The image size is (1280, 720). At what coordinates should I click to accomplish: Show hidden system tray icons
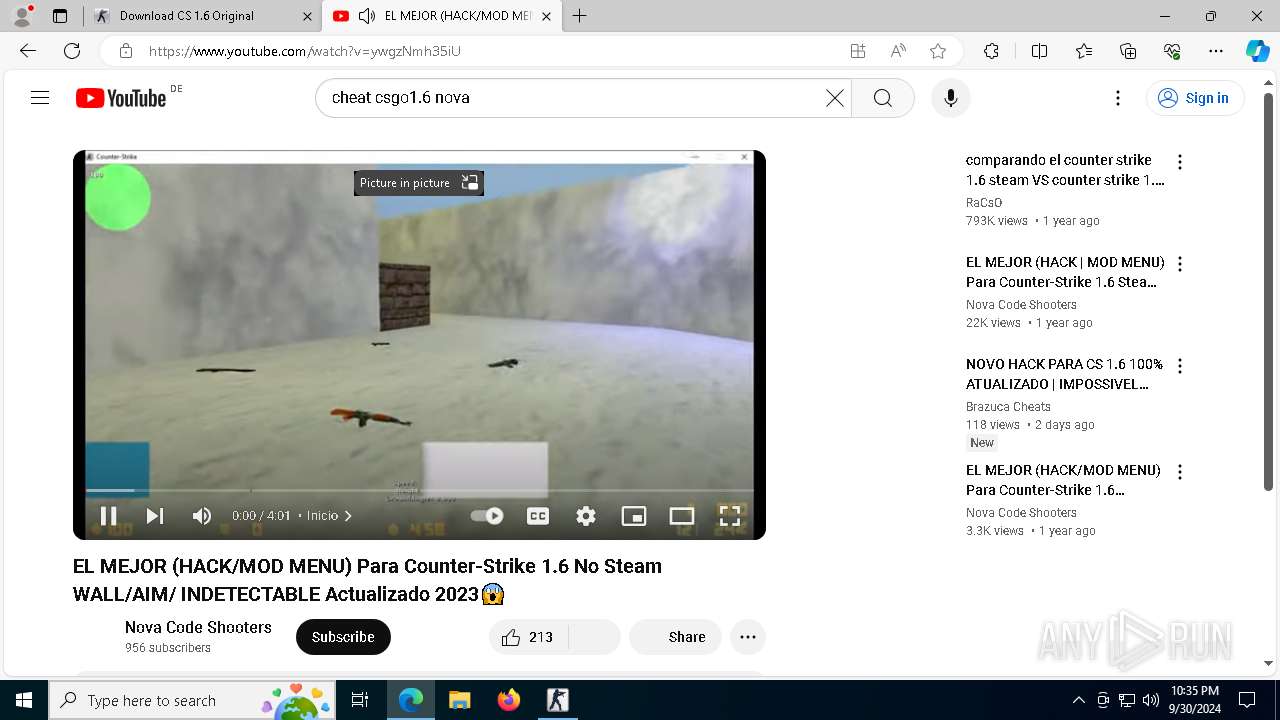coord(1078,700)
